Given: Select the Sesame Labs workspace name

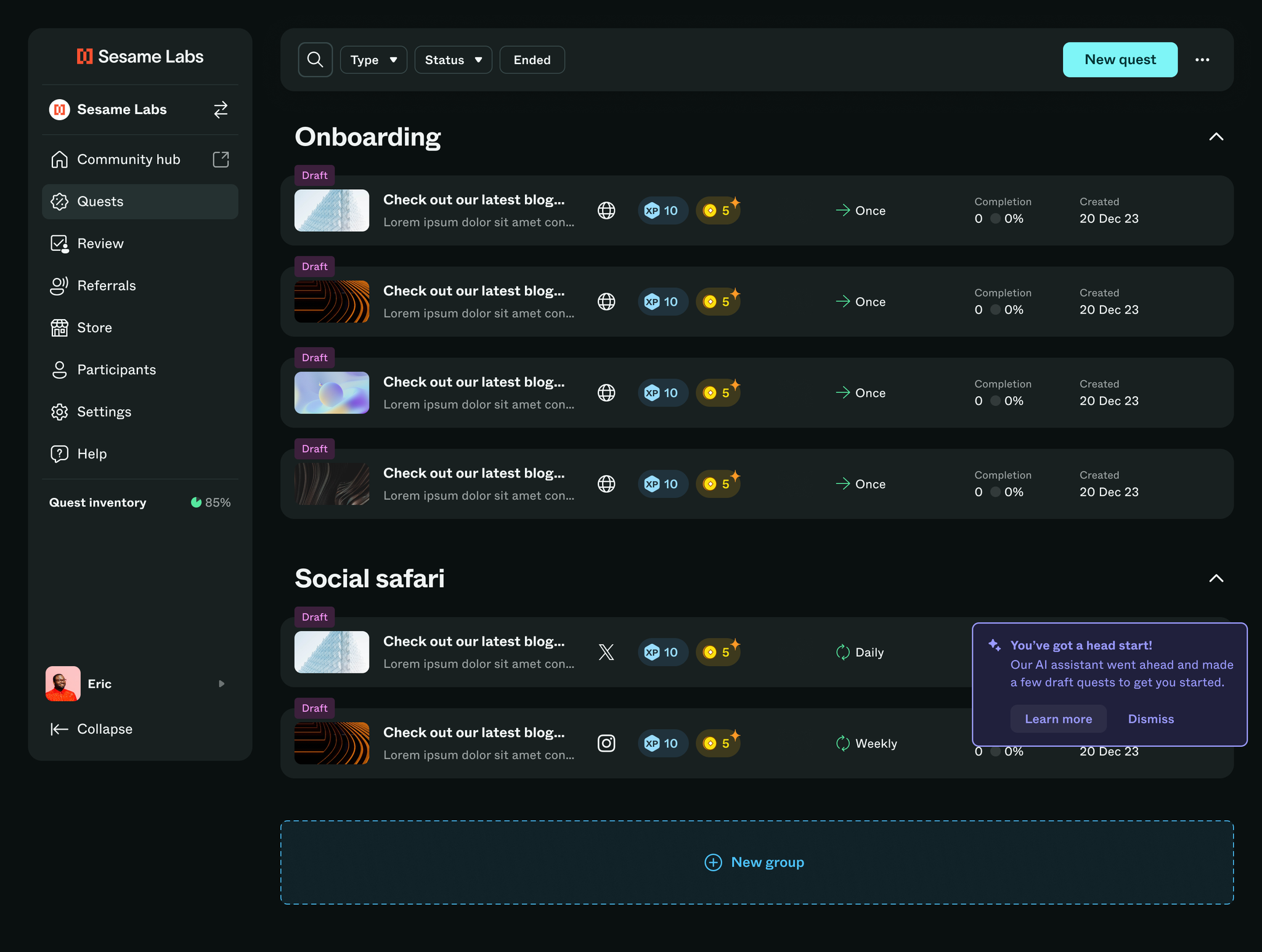Looking at the screenshot, I should pyautogui.click(x=122, y=110).
